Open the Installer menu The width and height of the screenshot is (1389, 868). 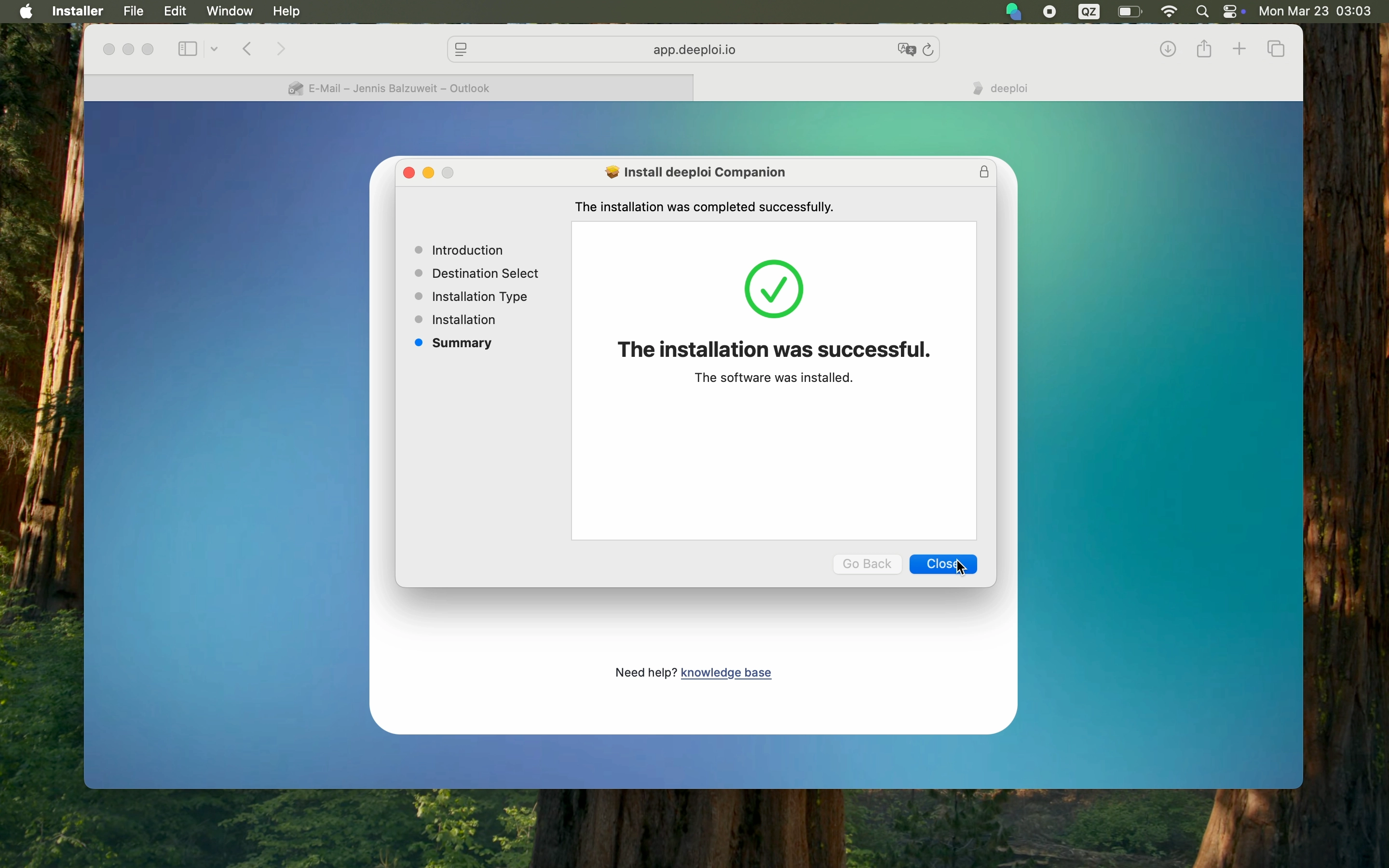78,12
